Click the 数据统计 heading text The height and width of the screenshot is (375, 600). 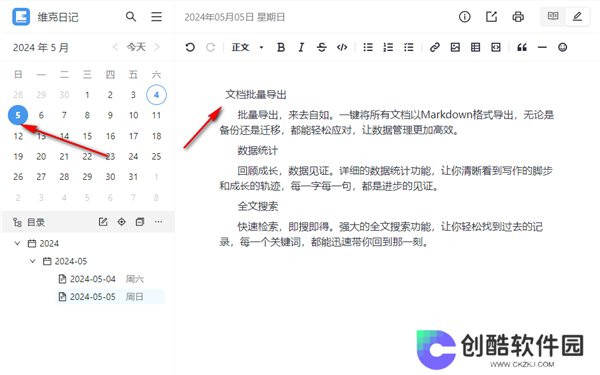click(258, 150)
